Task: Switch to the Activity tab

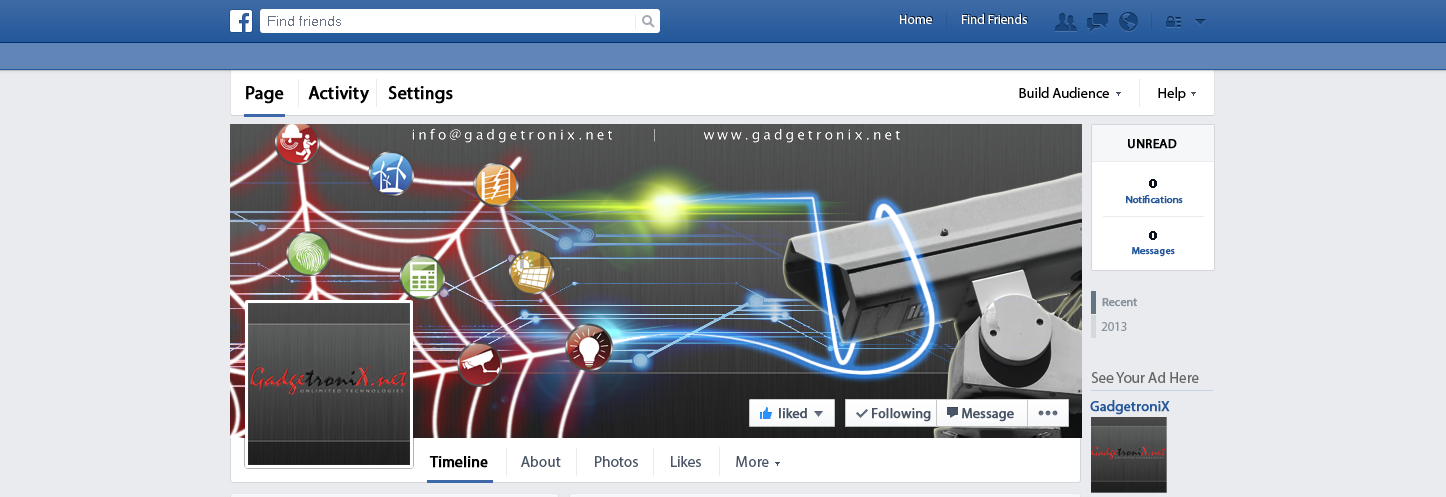Action: [338, 93]
